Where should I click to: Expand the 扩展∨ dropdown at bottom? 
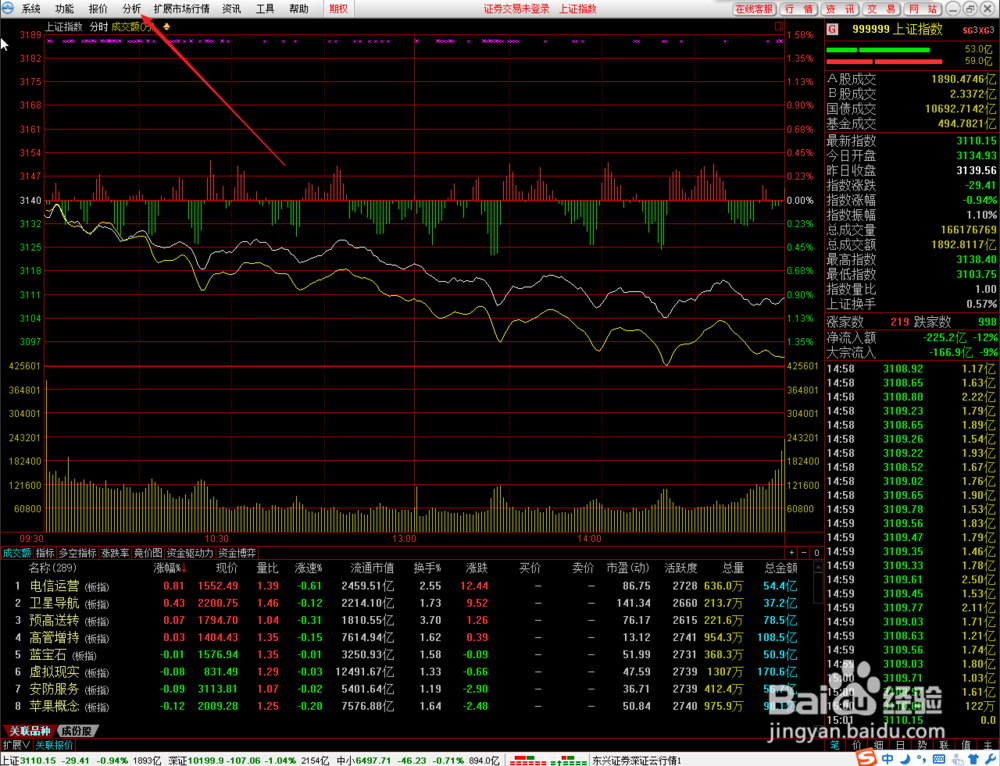pos(17,745)
